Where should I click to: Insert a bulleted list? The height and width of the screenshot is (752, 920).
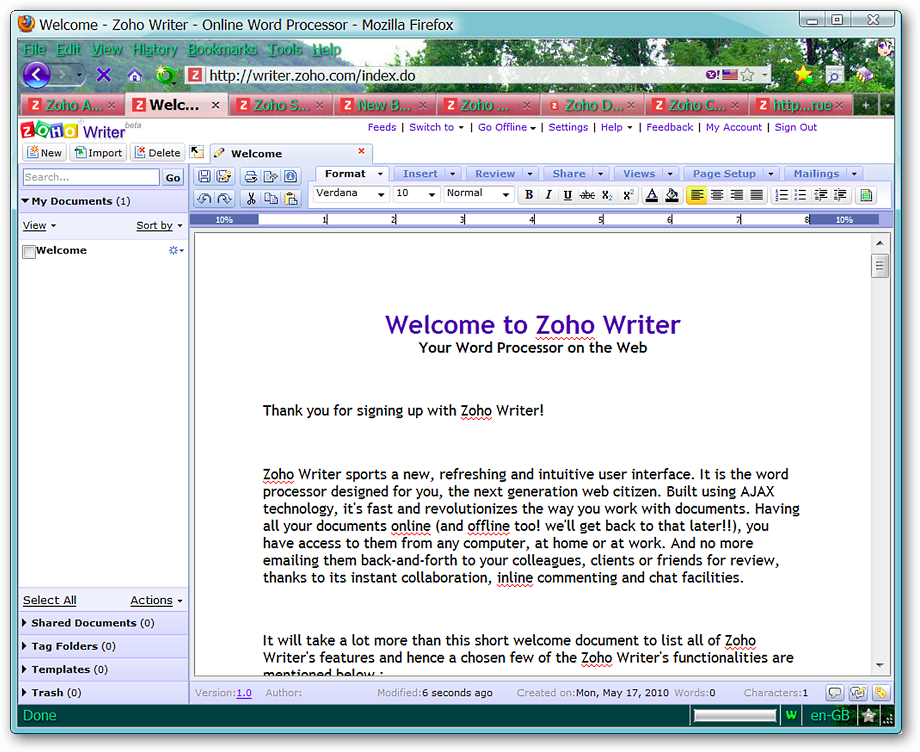pyautogui.click(x=800, y=195)
